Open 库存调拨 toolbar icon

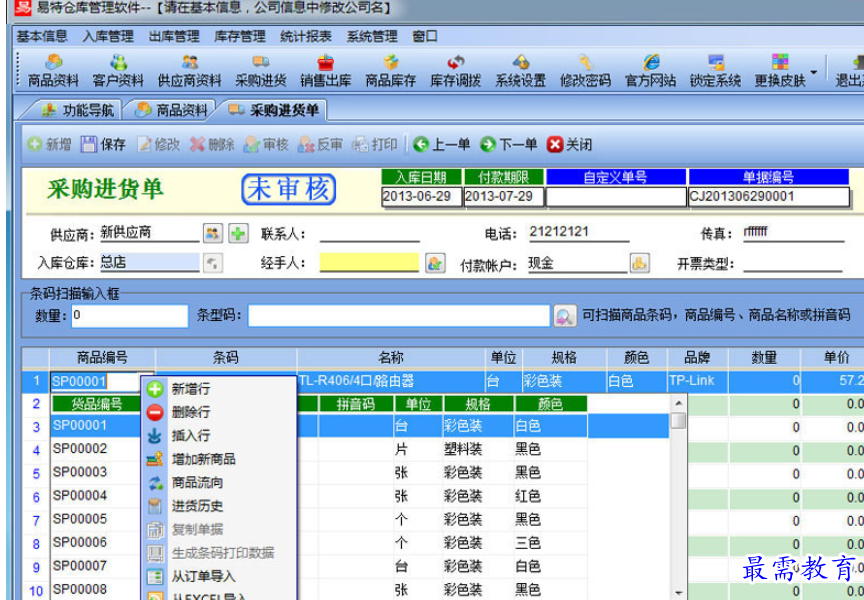[x=456, y=71]
